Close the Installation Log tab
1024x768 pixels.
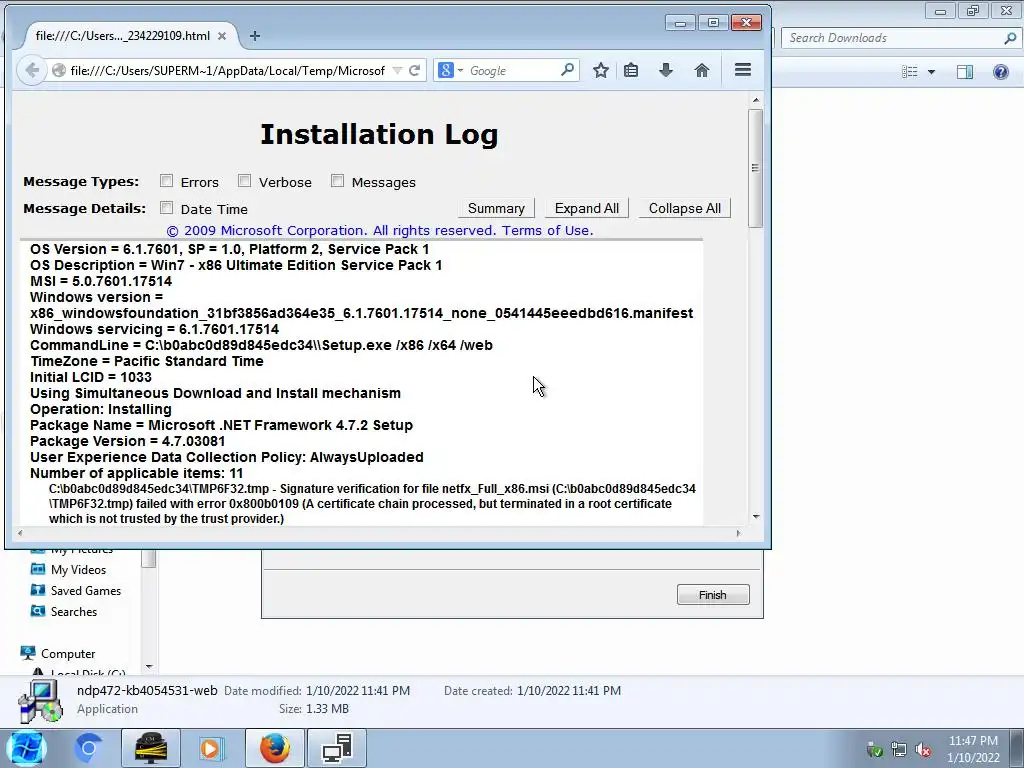tap(222, 36)
